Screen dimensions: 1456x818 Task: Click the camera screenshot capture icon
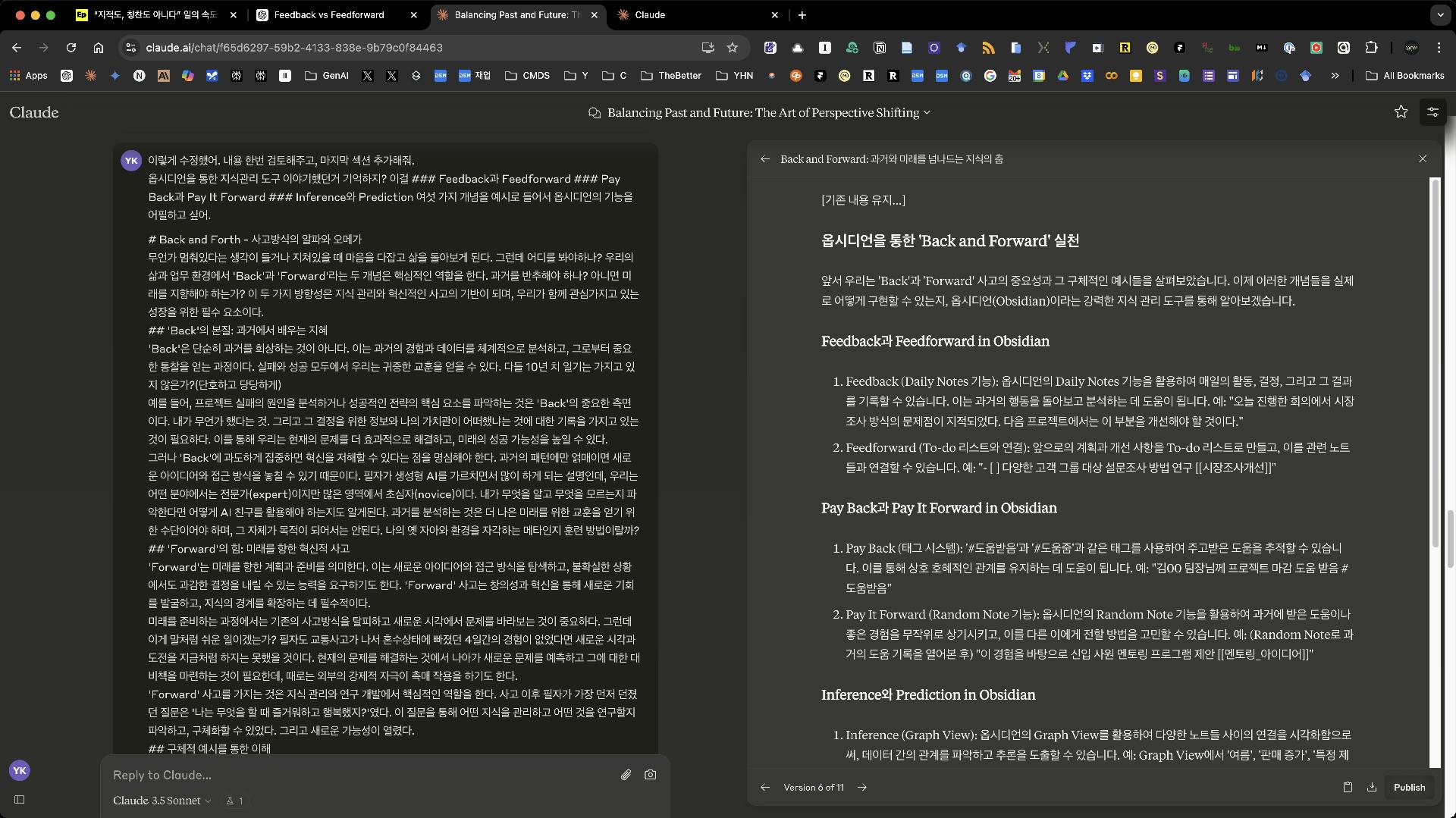[650, 775]
